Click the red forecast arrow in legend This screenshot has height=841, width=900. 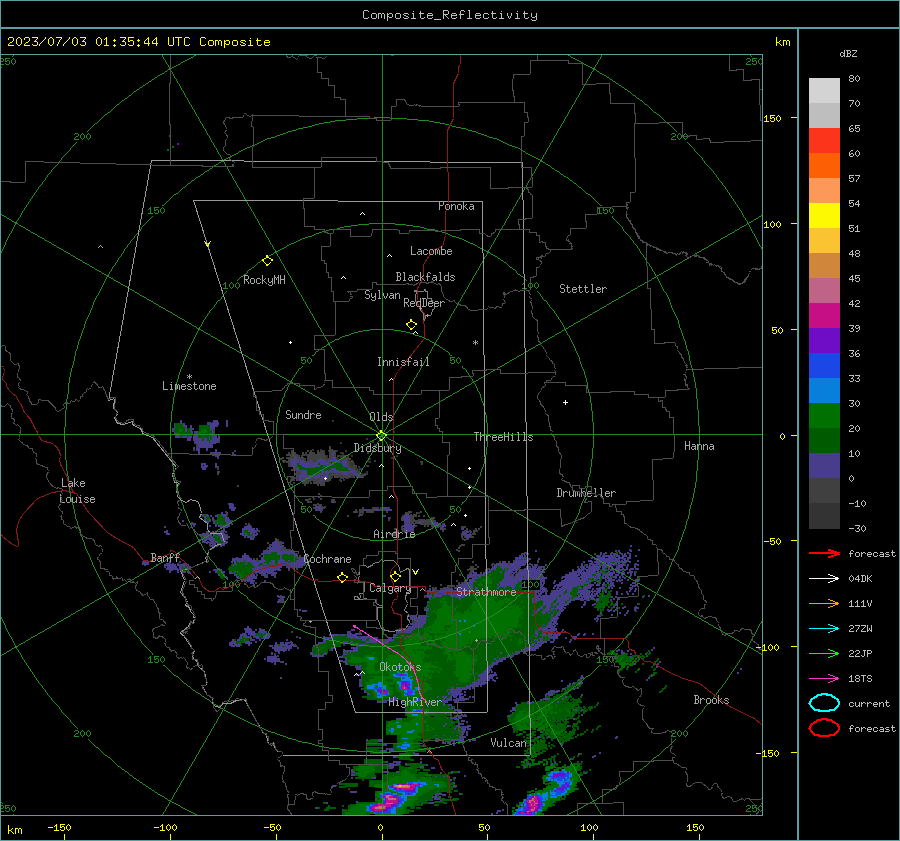click(824, 553)
